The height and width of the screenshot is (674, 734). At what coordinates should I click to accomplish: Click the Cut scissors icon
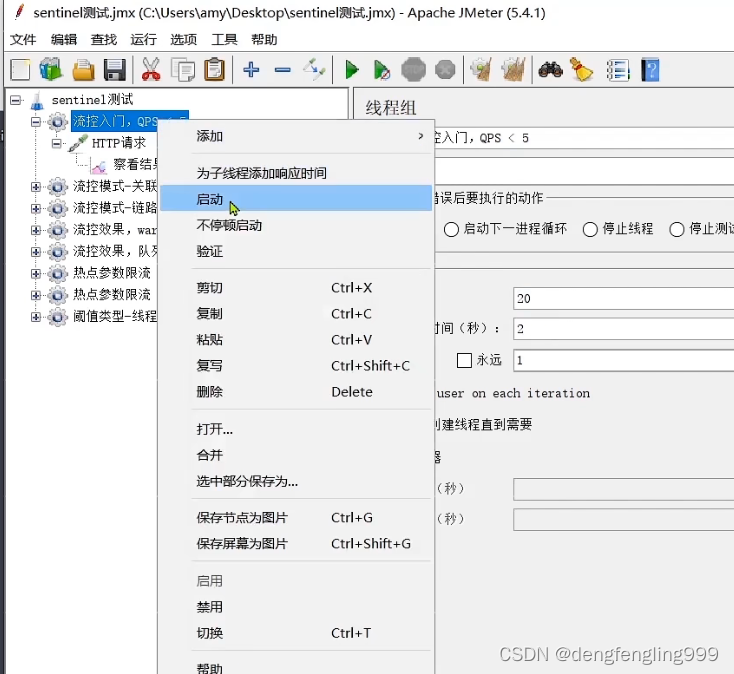pyautogui.click(x=151, y=70)
